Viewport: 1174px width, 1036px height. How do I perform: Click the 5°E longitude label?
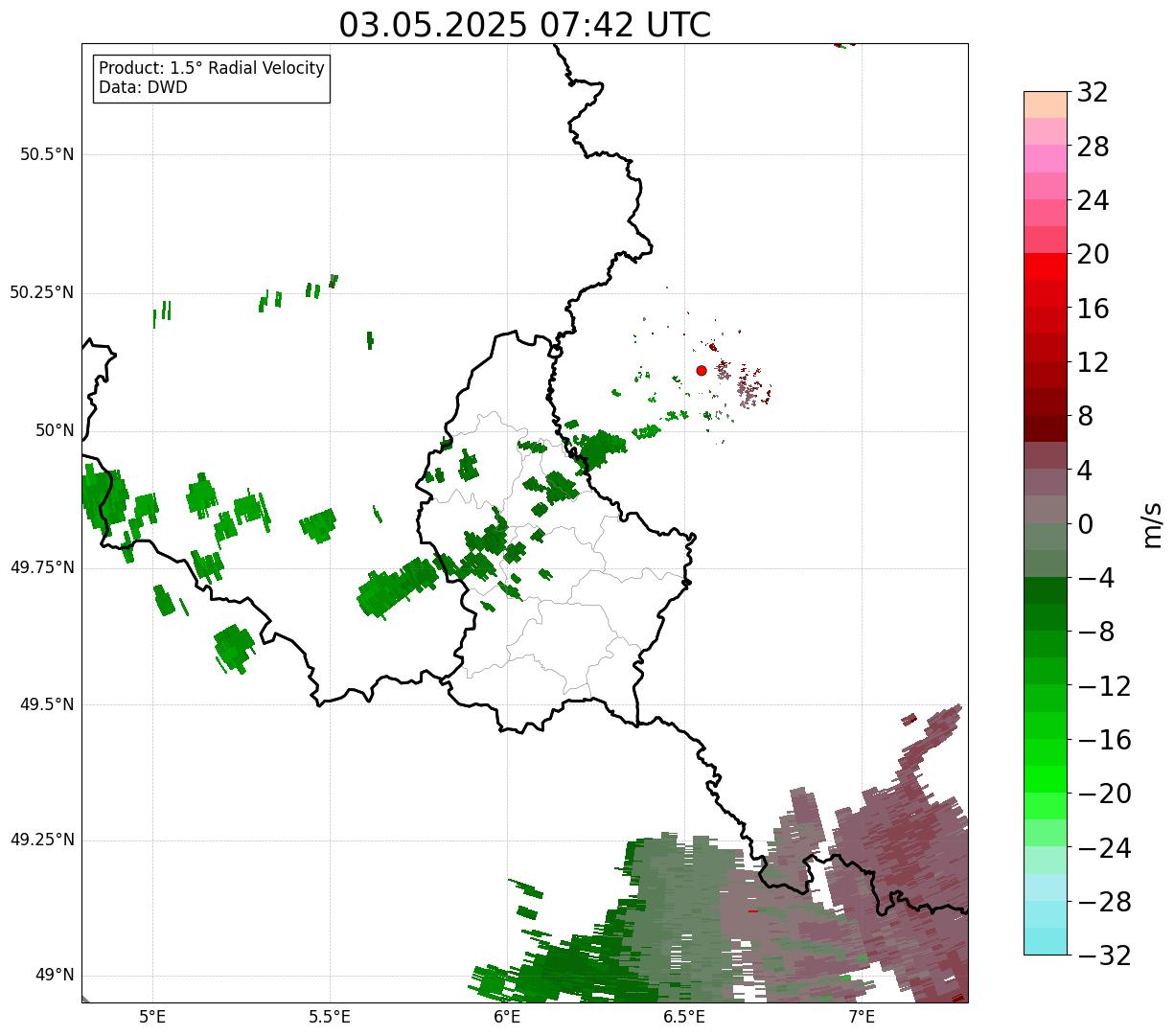(x=153, y=1017)
